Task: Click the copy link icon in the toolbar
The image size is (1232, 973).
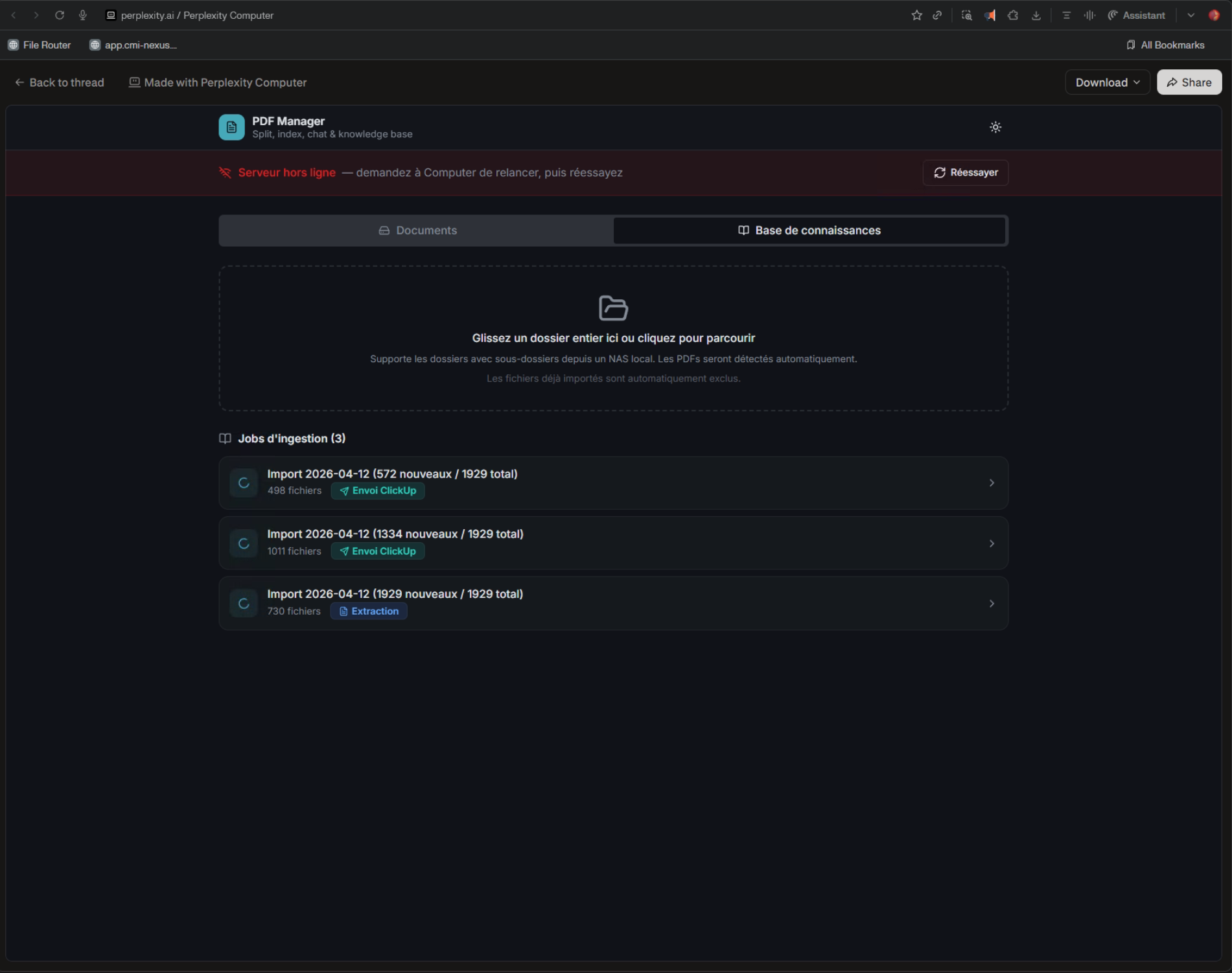Action: (x=937, y=15)
